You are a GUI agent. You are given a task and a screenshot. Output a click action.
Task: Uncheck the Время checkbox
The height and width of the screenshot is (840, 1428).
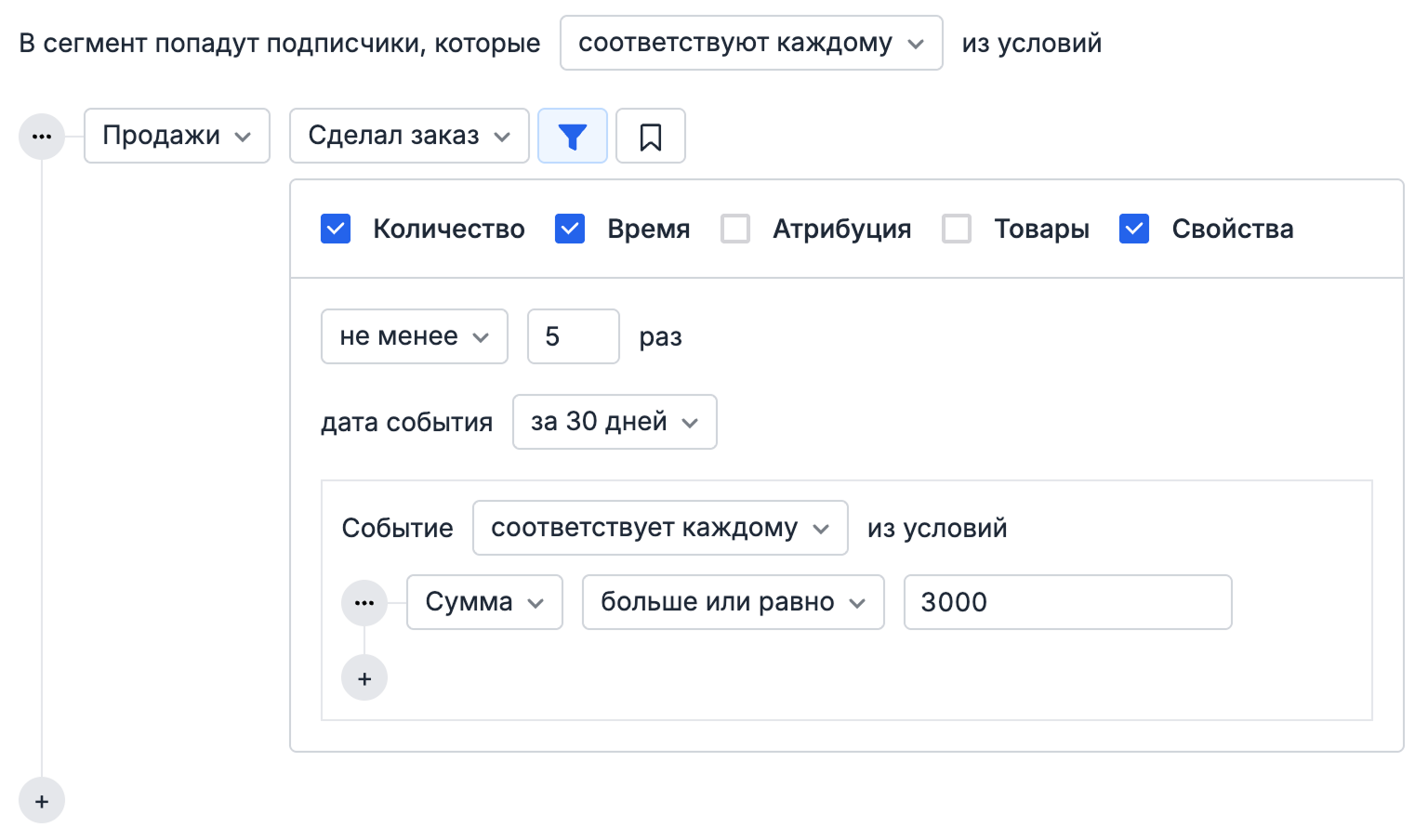[570, 229]
